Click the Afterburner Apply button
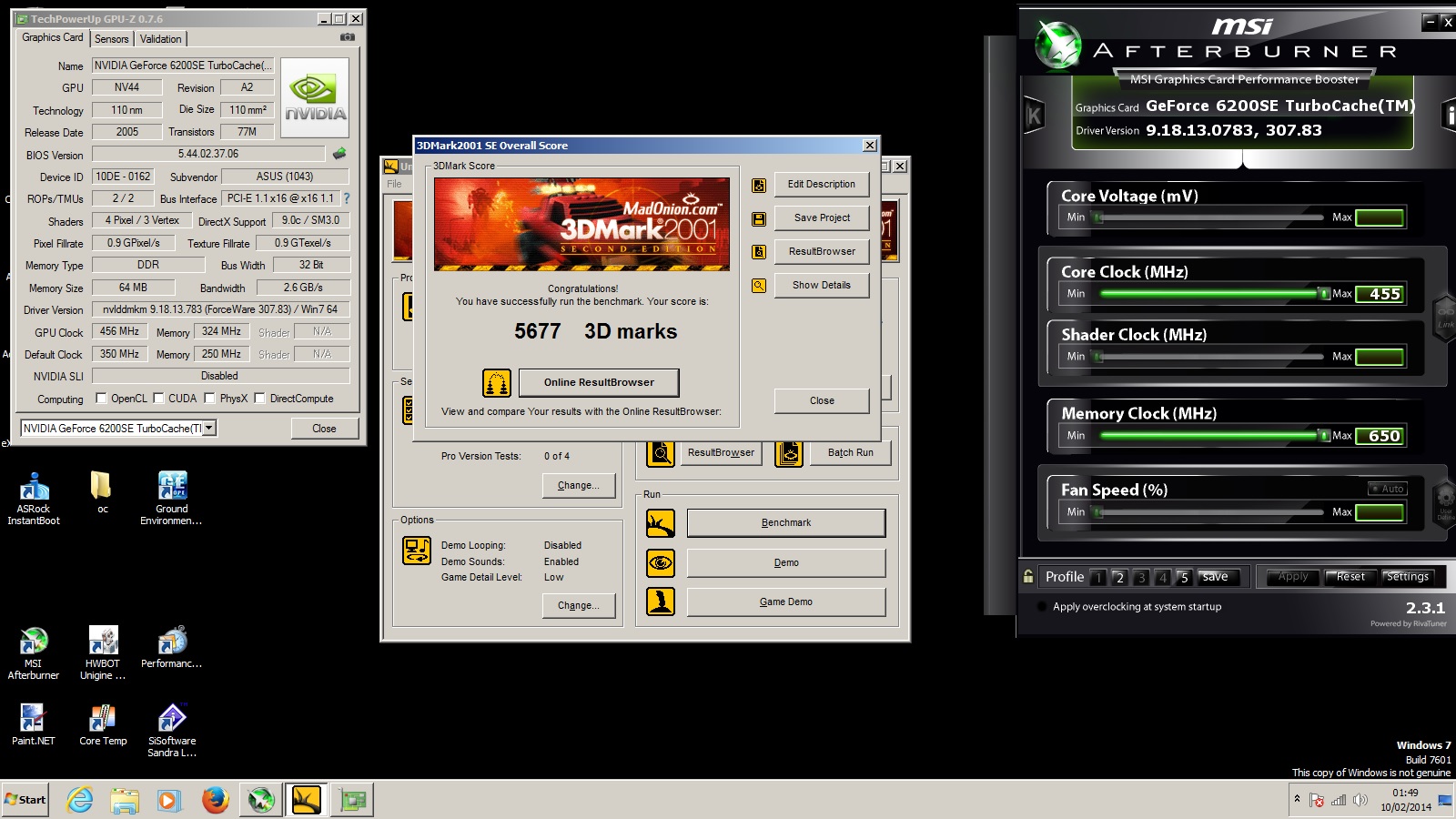 pos(1292,577)
